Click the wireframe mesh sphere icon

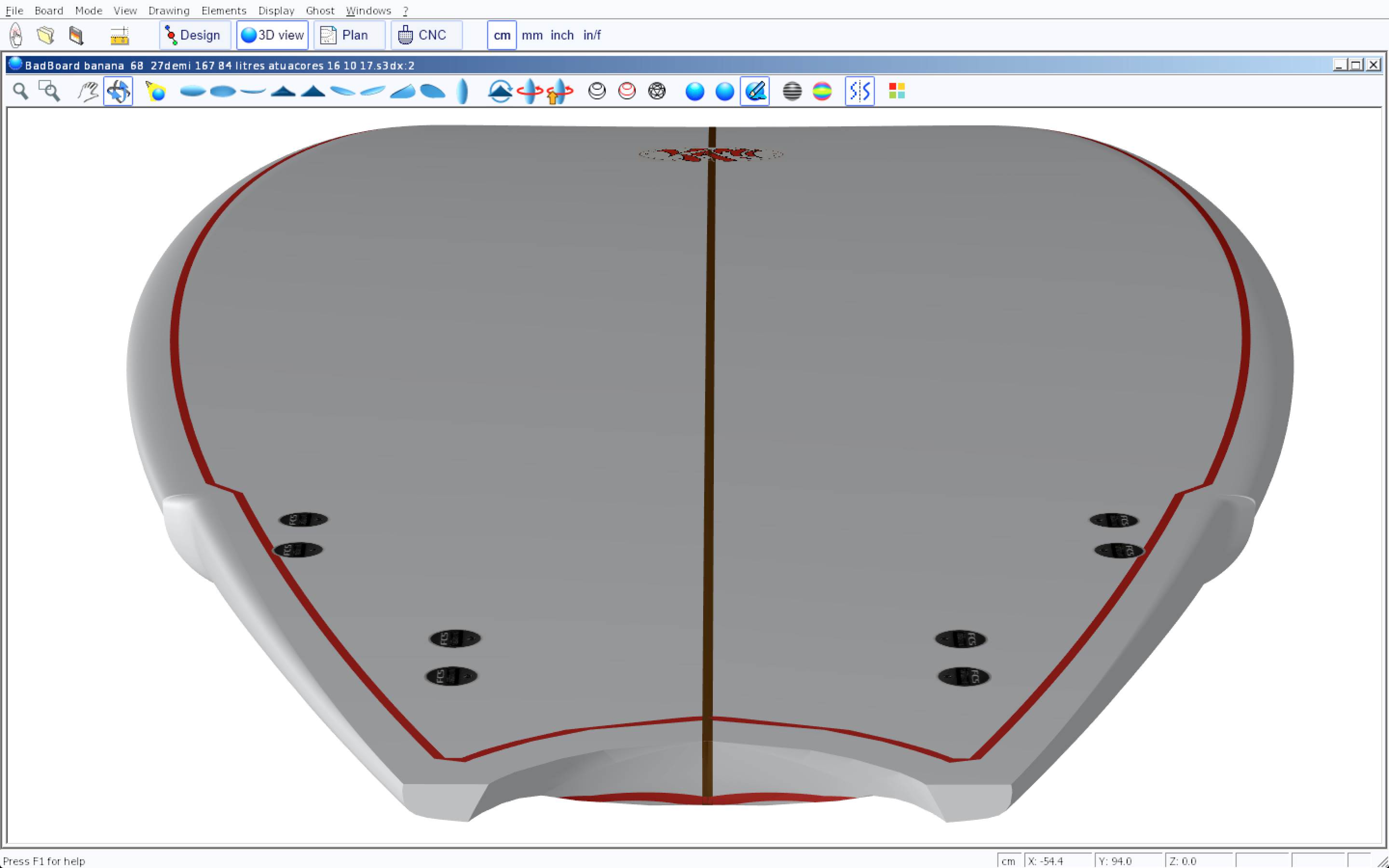click(656, 91)
